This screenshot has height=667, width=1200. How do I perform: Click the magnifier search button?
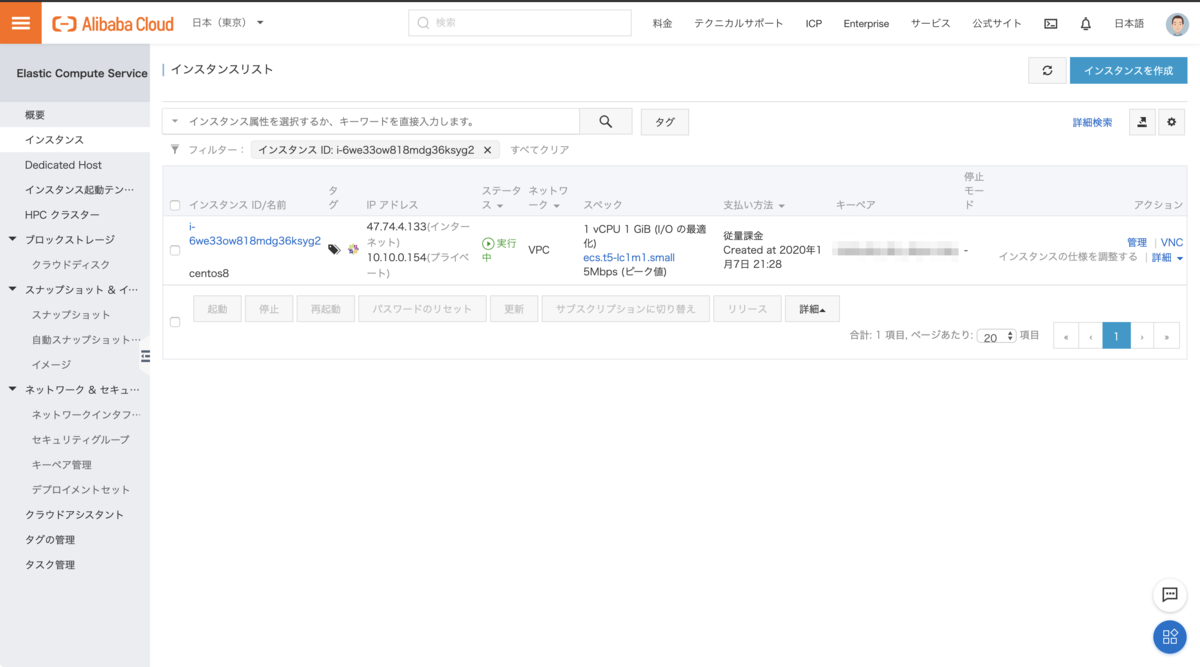pyautogui.click(x=606, y=121)
